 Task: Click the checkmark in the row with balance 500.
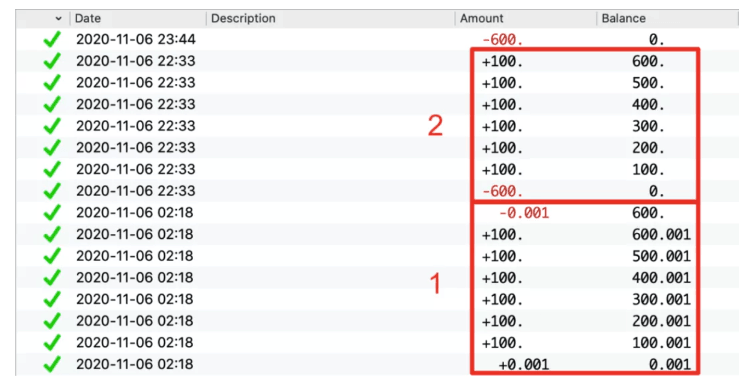click(52, 82)
